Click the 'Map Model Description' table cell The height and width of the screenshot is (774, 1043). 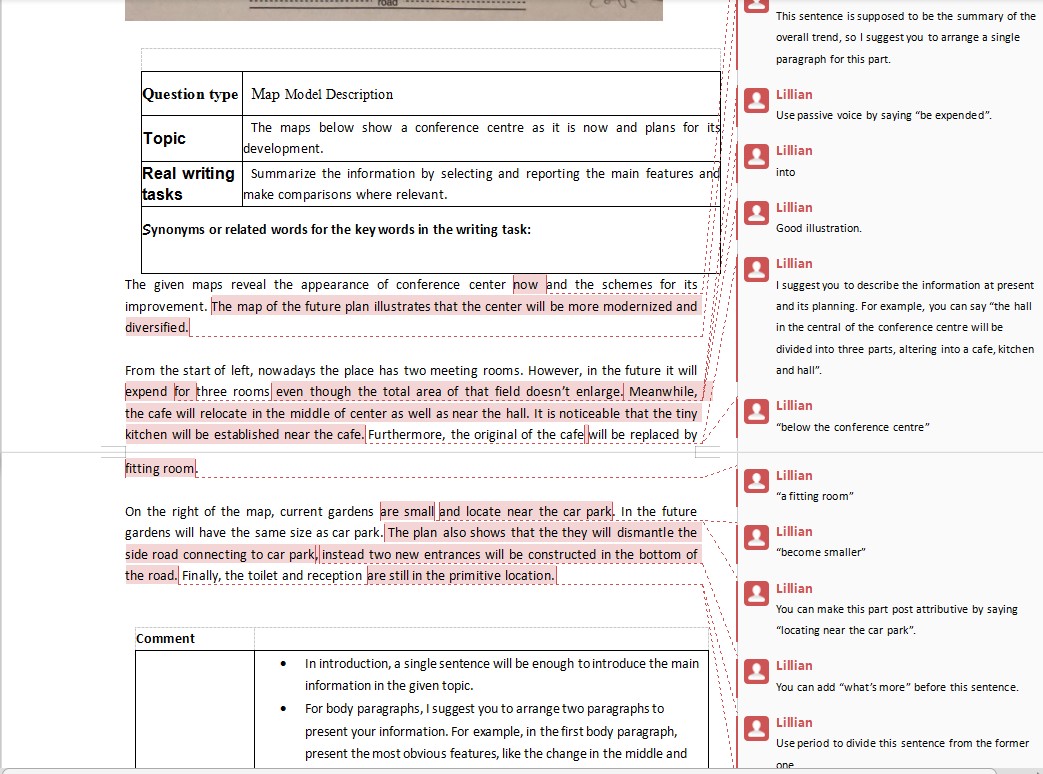pos(481,94)
